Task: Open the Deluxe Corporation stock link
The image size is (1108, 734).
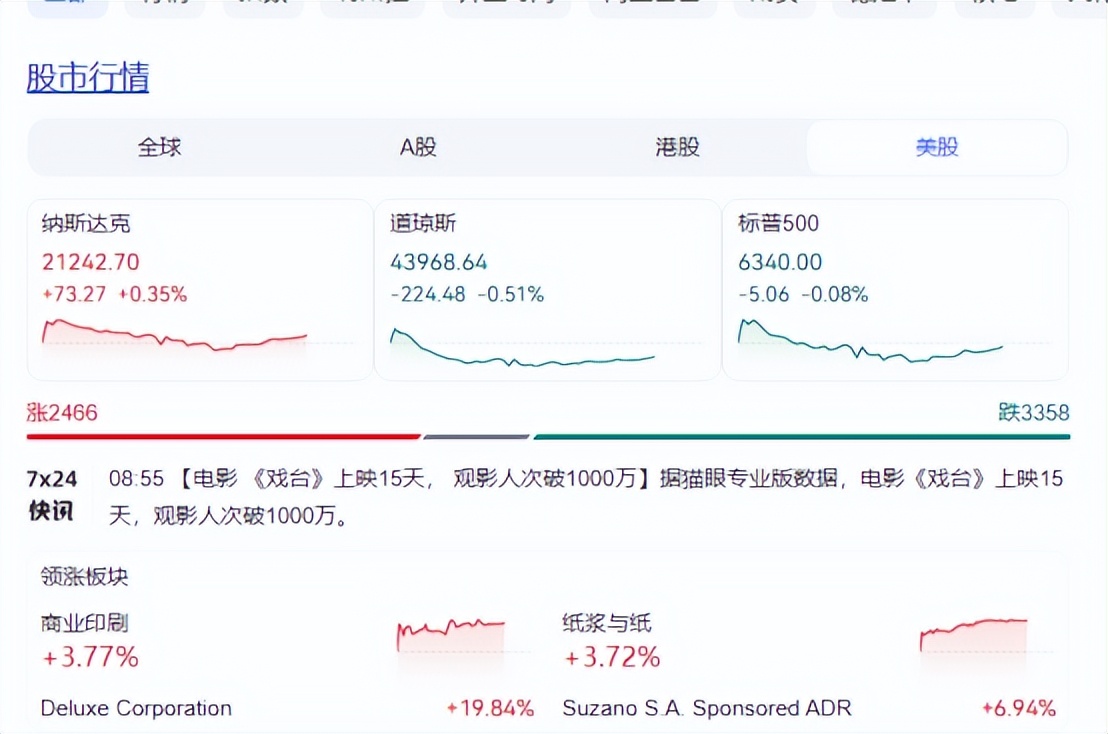Action: tap(136, 708)
